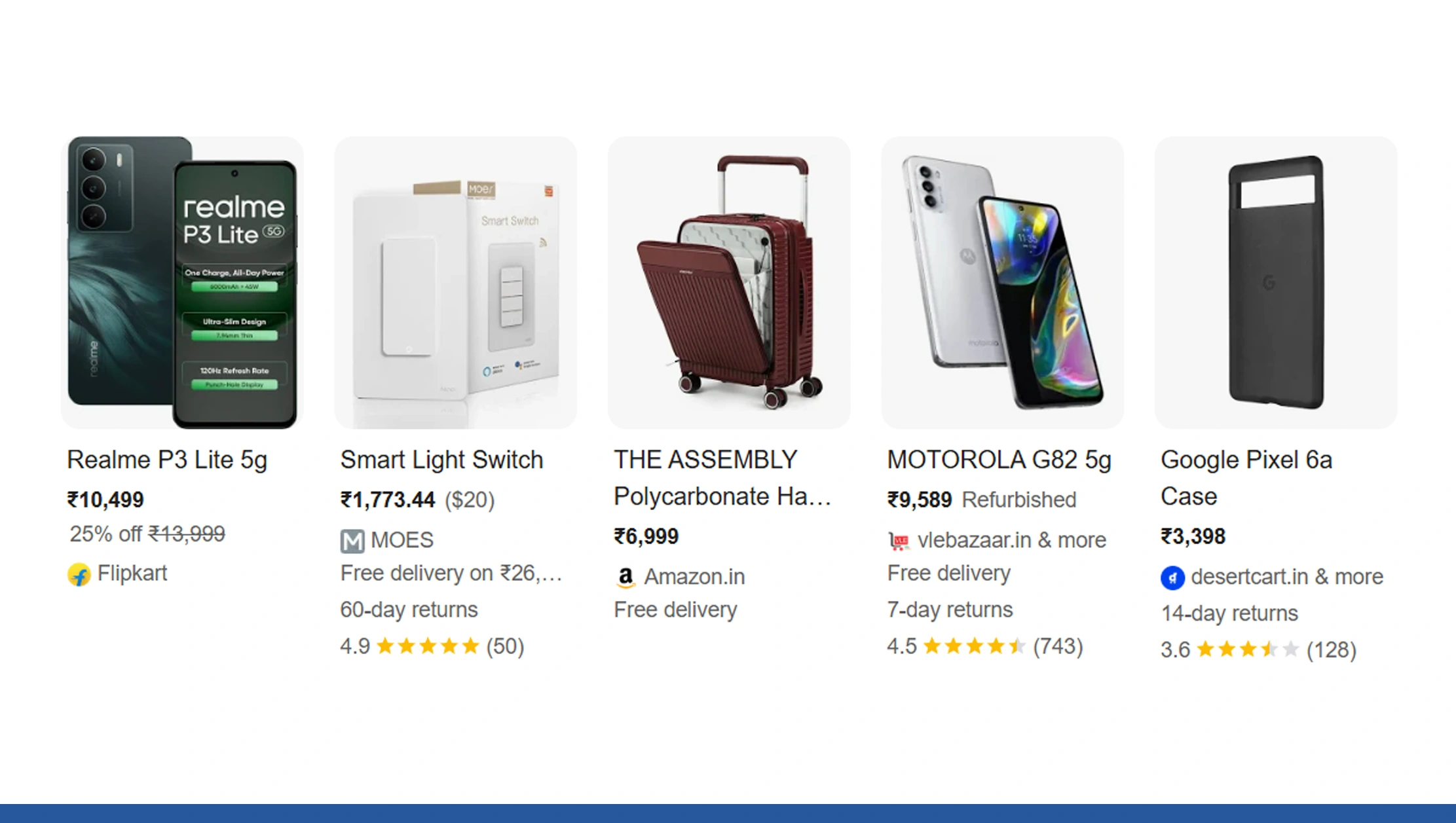This screenshot has height=823, width=1456.
Task: Click 'desertcart.in & more' seller options
Action: pos(1286,577)
